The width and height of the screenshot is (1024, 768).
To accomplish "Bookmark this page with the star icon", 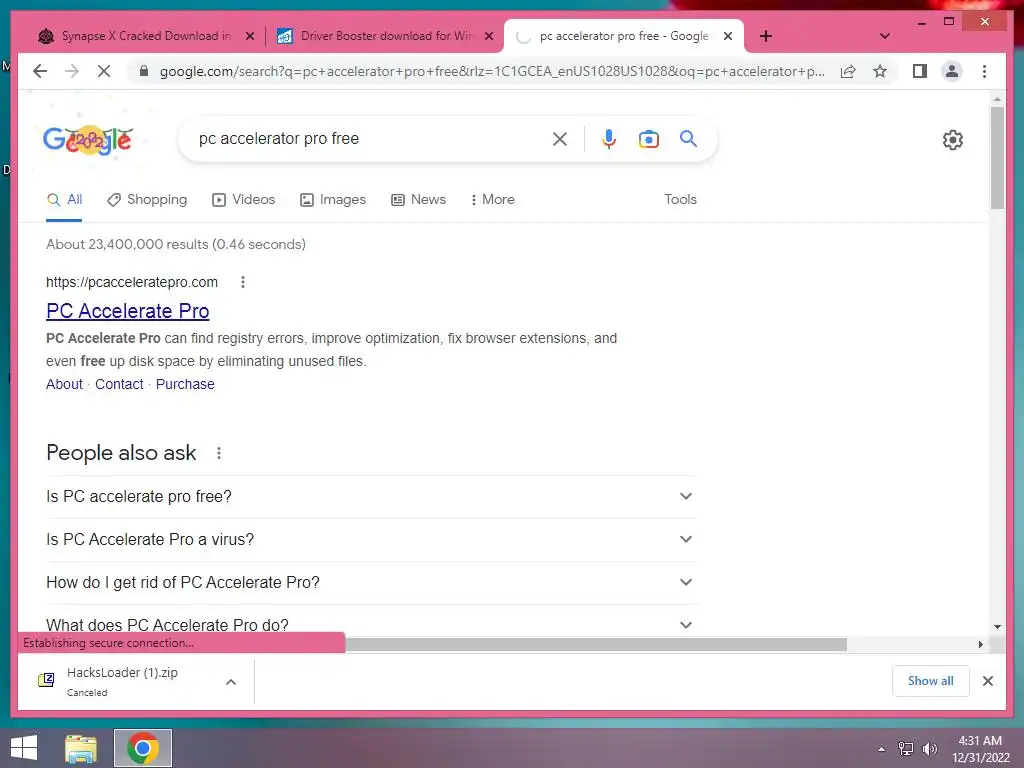I will pos(880,71).
